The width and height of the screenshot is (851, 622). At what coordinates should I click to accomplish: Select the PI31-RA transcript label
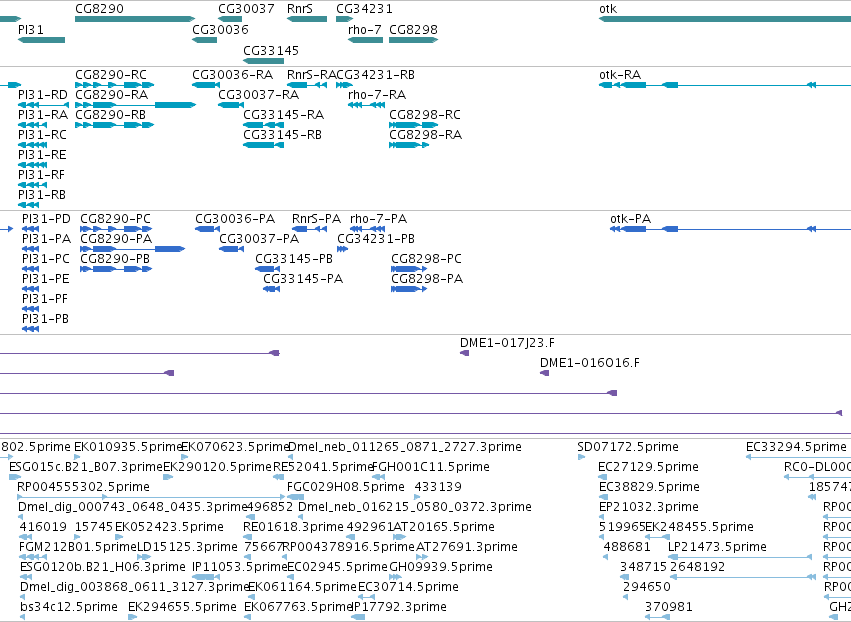pyautogui.click(x=43, y=115)
